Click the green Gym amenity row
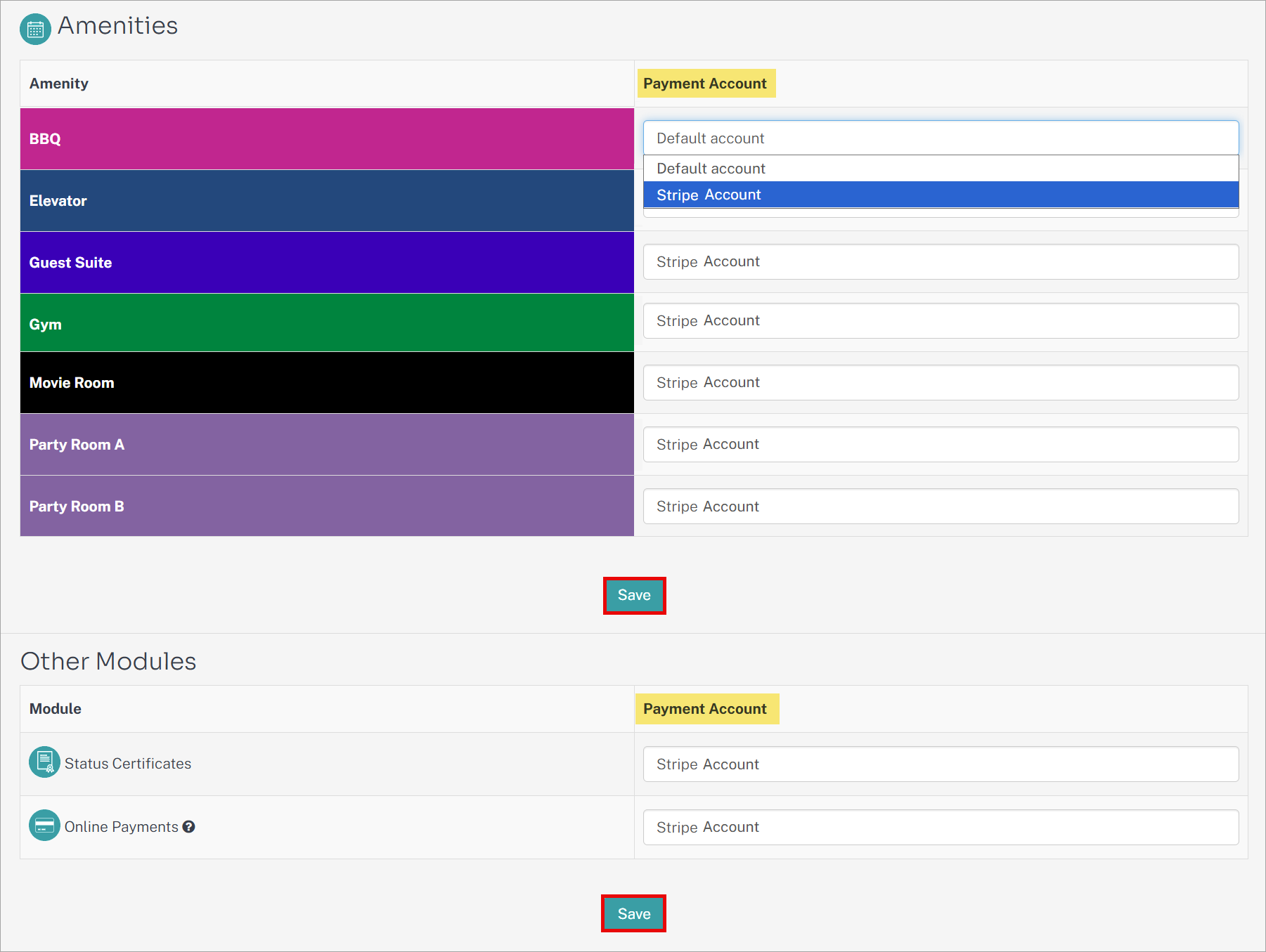Image resolution: width=1266 pixels, height=952 pixels. [x=327, y=322]
